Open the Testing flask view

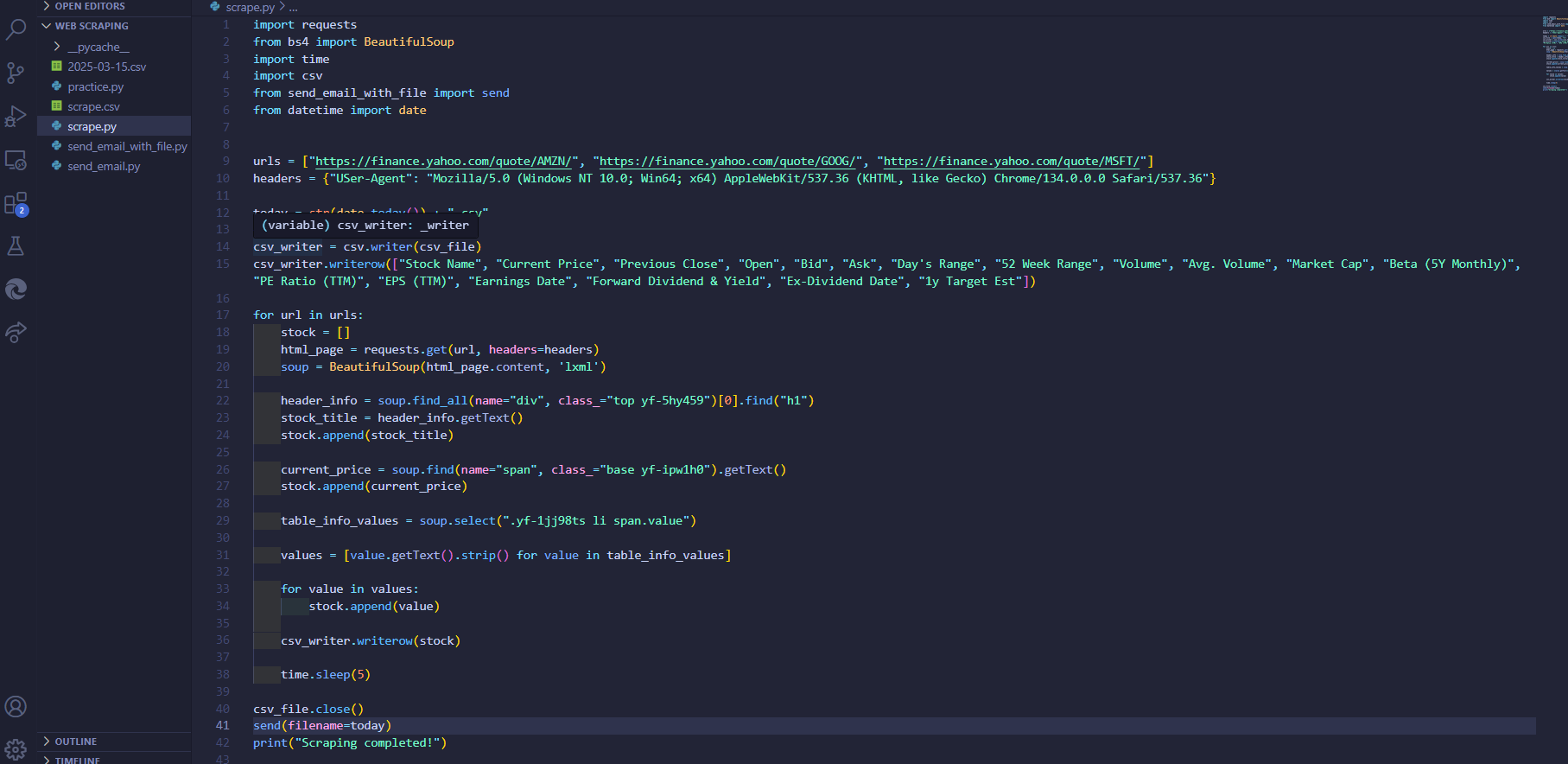(x=16, y=246)
